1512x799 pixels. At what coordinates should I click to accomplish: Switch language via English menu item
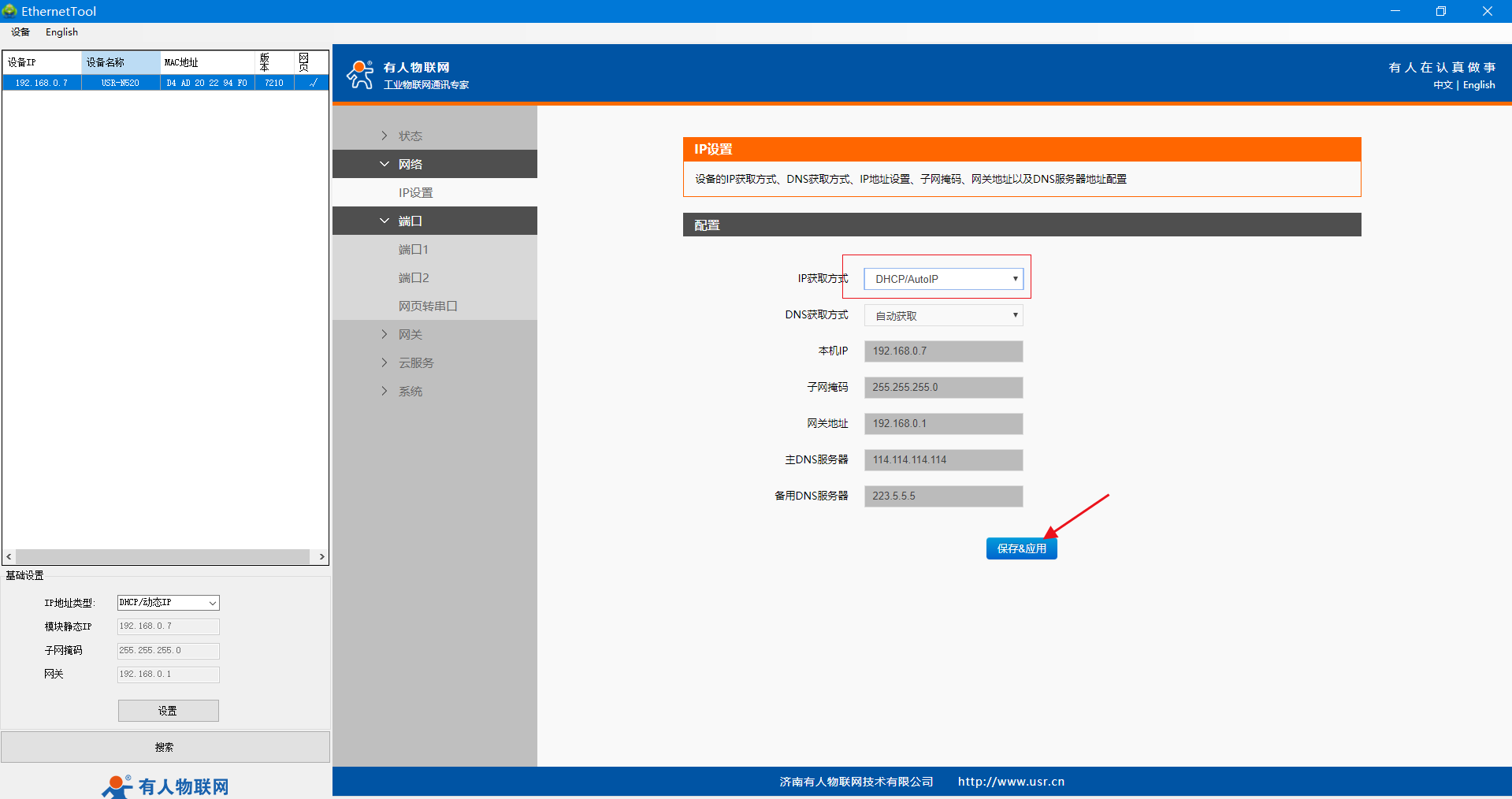[x=61, y=32]
